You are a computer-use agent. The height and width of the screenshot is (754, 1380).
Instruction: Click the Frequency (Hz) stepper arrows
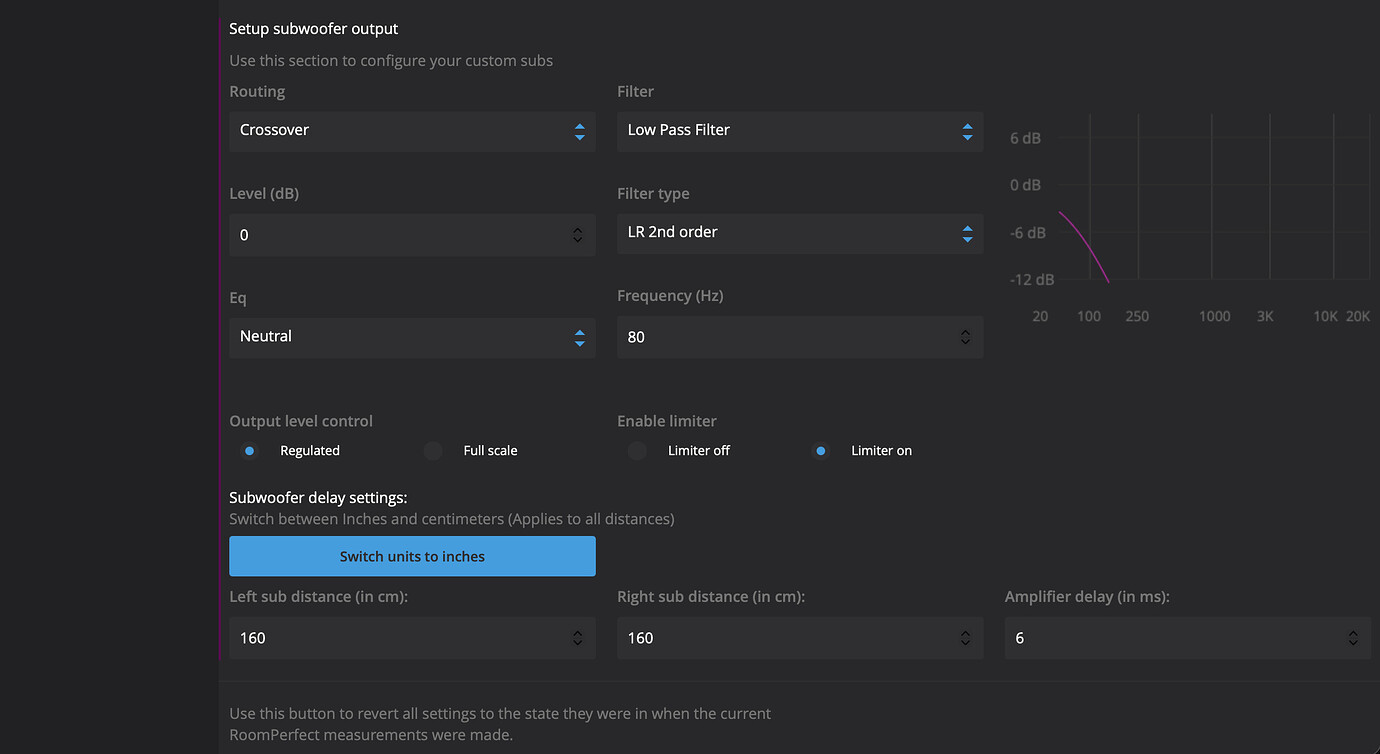(x=965, y=338)
